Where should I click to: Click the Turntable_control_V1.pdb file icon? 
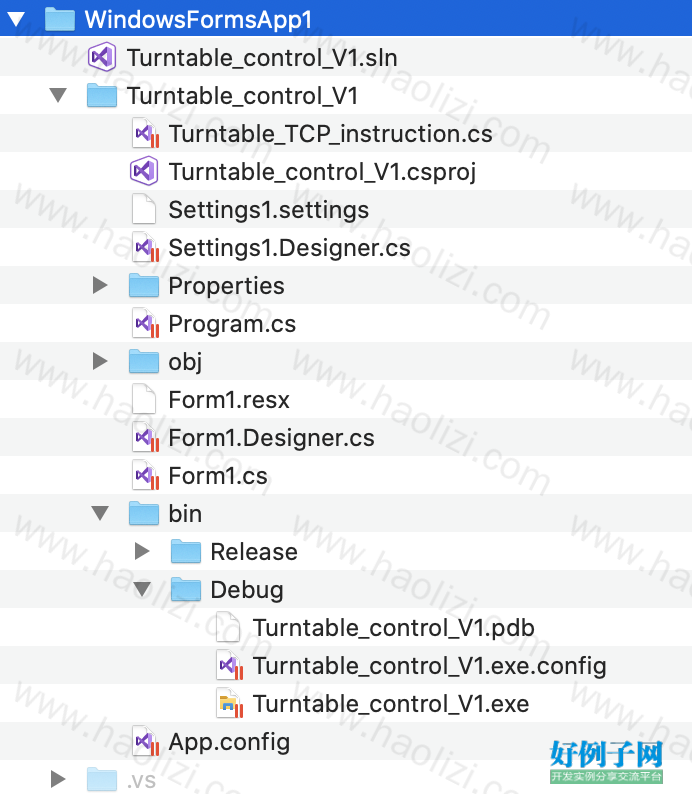[228, 627]
